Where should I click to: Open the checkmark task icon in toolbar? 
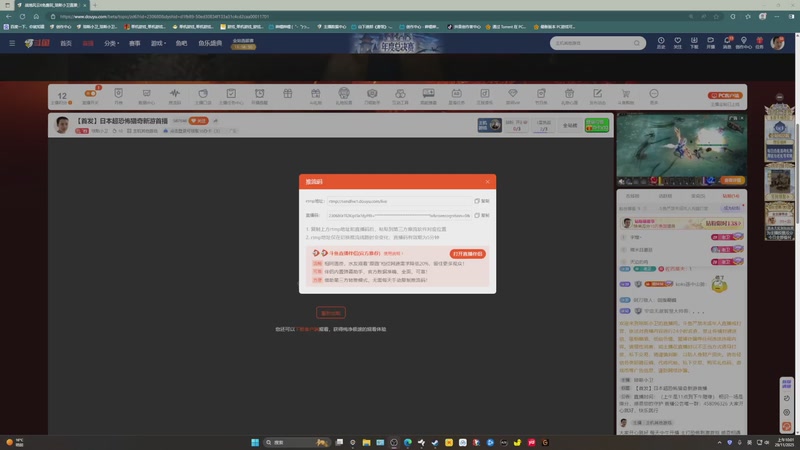tap(231, 93)
